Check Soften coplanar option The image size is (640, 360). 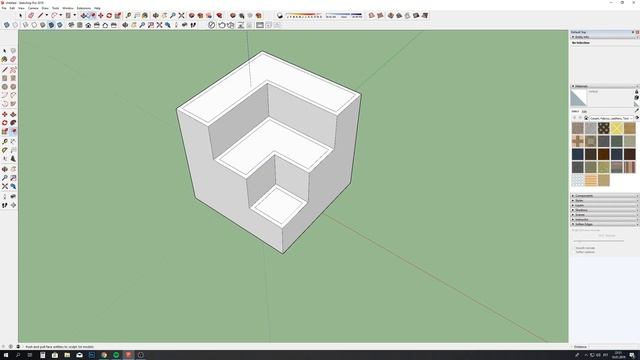pos(573,252)
